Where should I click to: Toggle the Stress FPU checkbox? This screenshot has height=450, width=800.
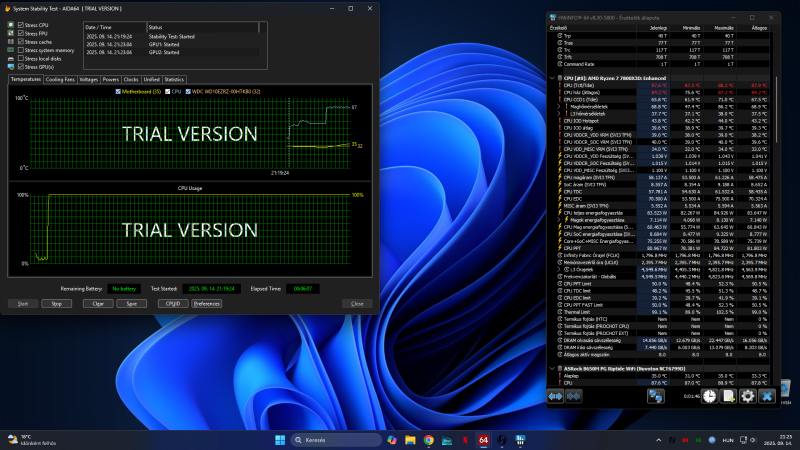pos(21,33)
